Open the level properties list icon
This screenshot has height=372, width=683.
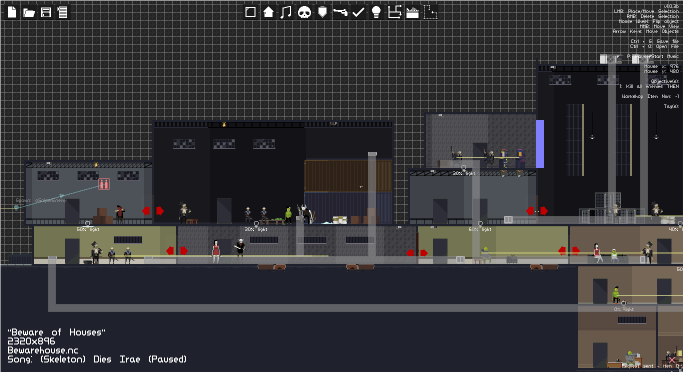point(62,12)
